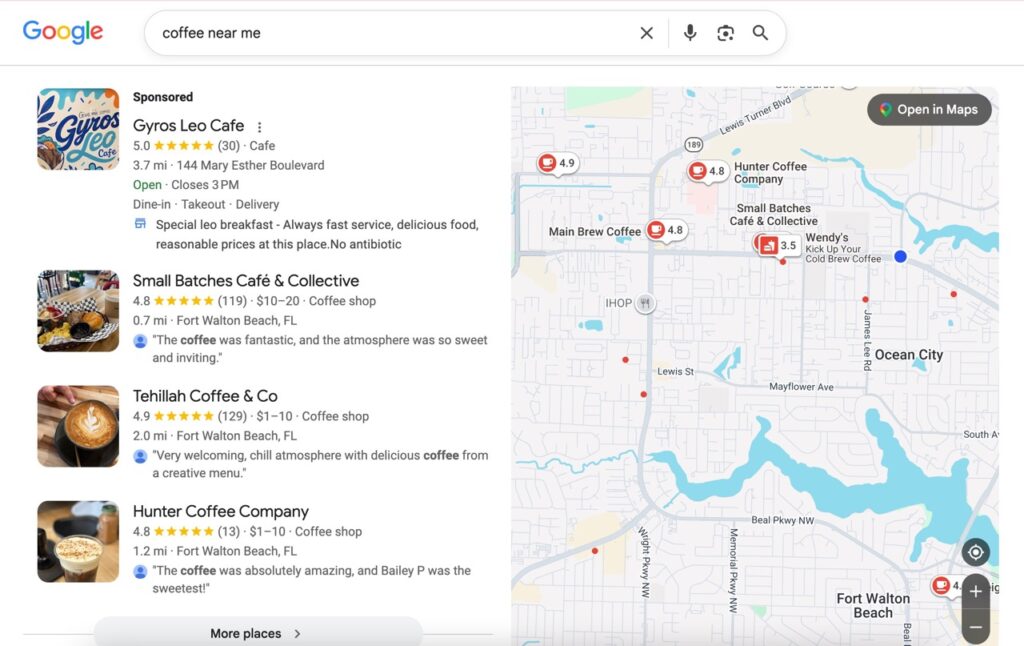Viewport: 1024px width, 646px height.
Task: Click Gyros Leo Cafe 5.0 star rating
Action: coord(186,146)
